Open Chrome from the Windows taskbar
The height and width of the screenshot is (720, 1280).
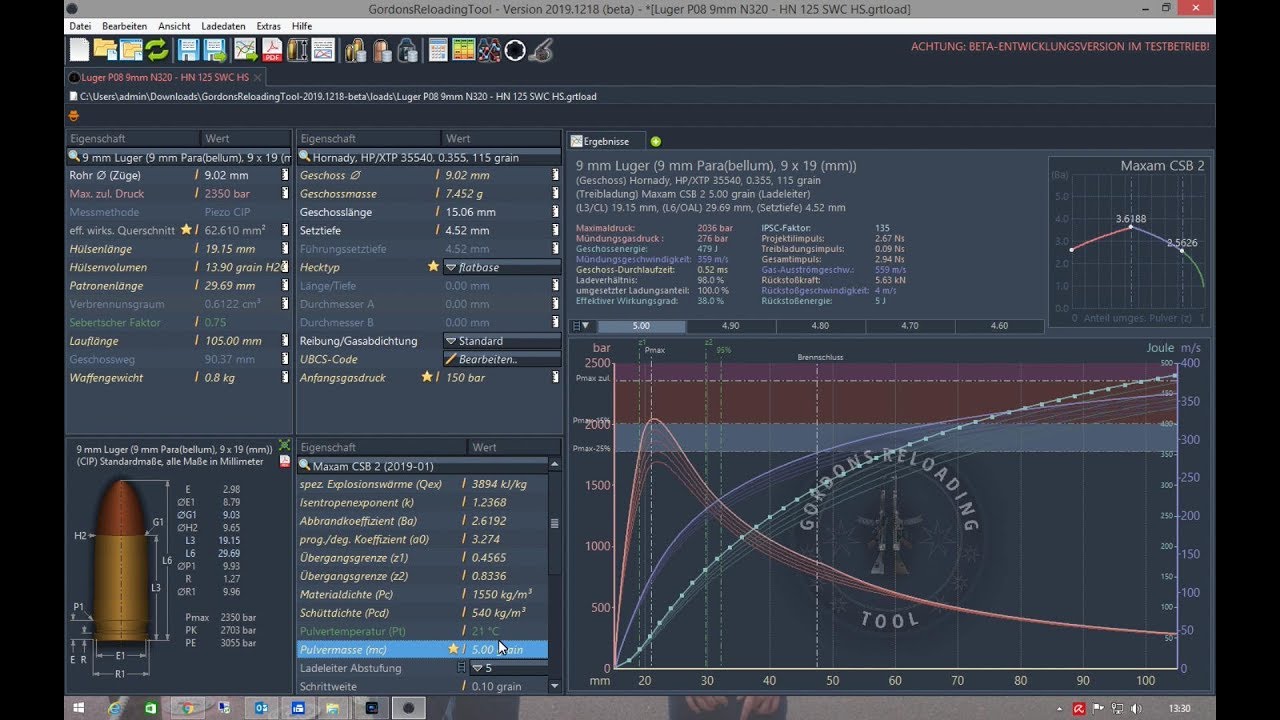[186, 707]
